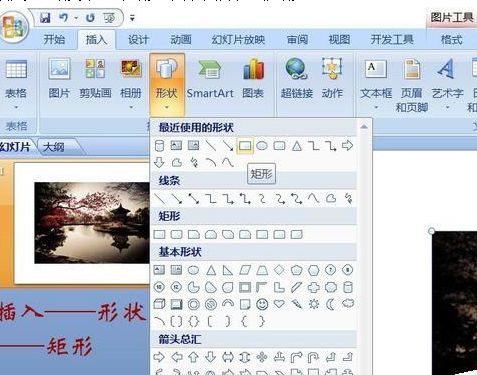
Task: Open the 相册 photo album dropdown
Action: 131,84
